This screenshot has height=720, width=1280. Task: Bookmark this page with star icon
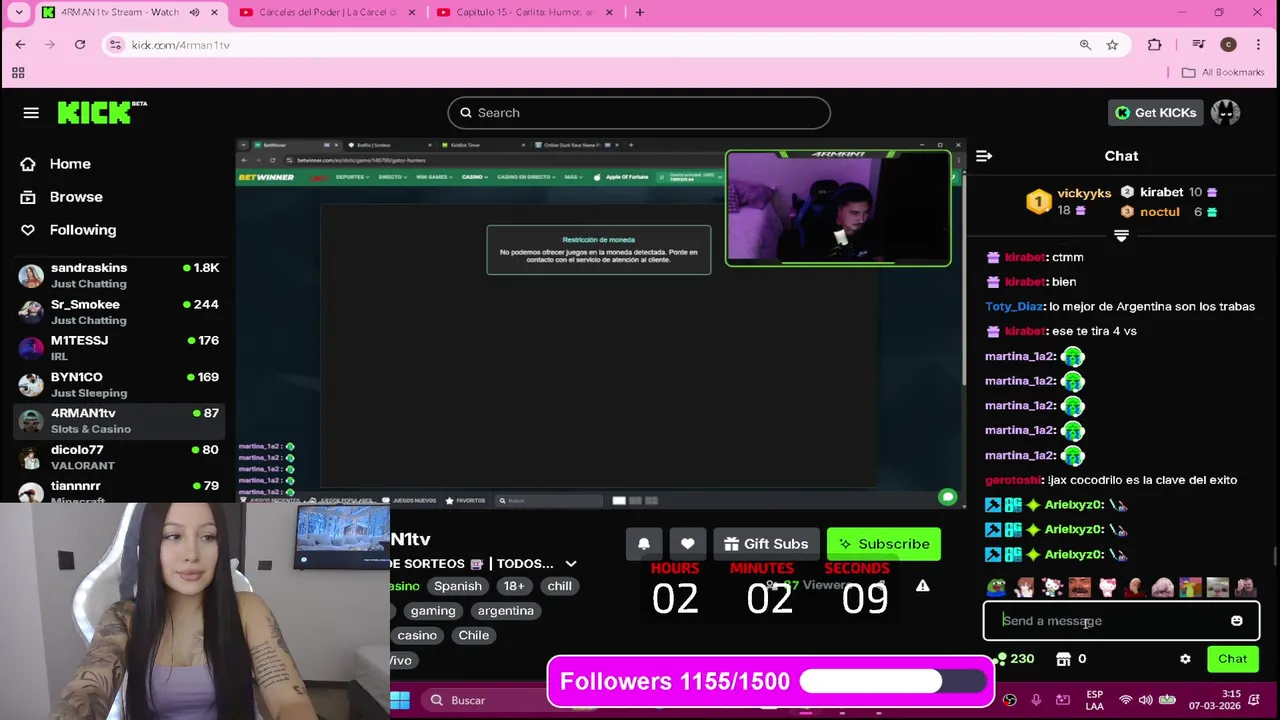tap(1112, 45)
